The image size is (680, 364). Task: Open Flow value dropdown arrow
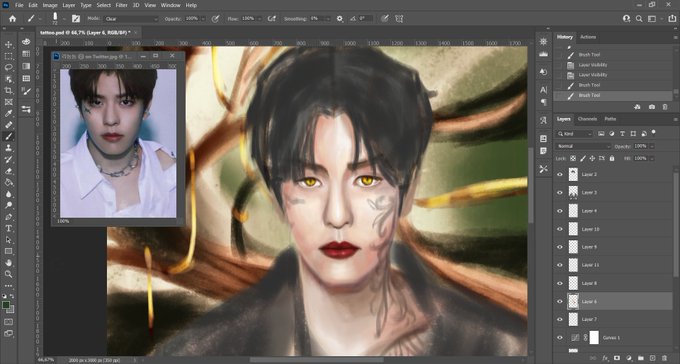(x=259, y=19)
